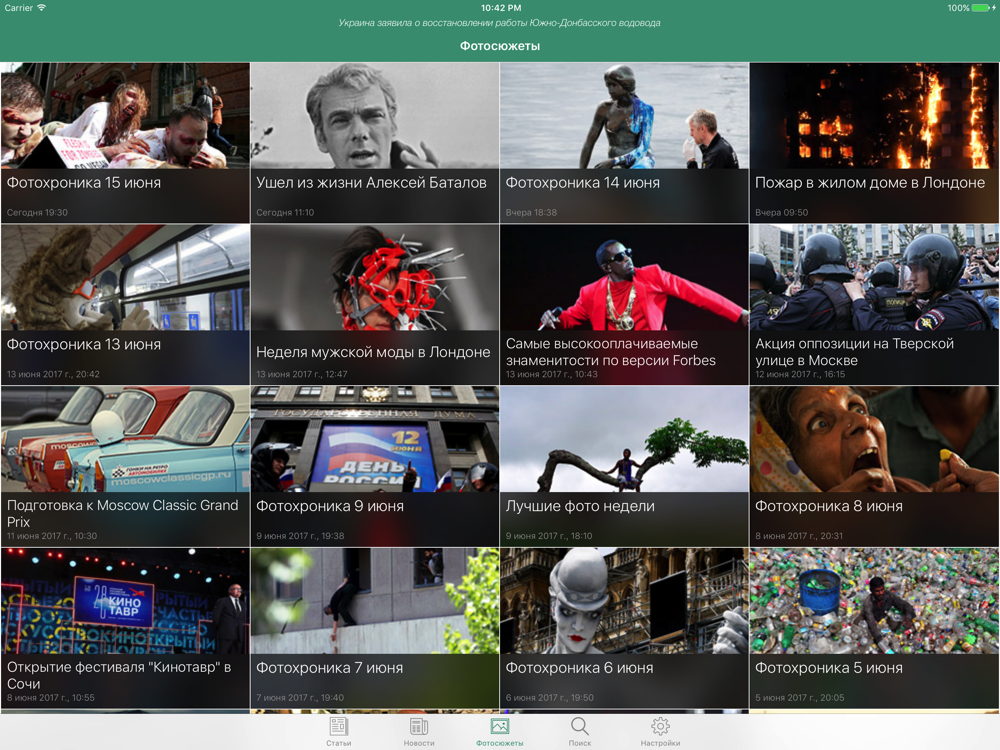Tap the date '13 июня 2017 г., 10:43'

coord(552,374)
